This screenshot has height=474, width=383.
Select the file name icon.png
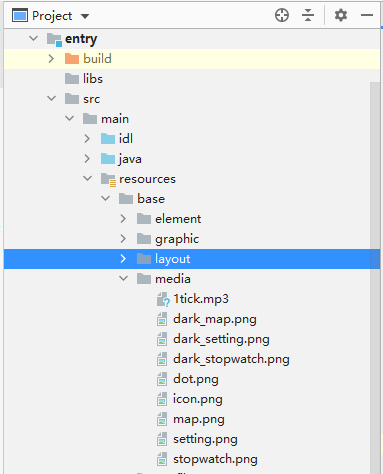[x=198, y=399]
